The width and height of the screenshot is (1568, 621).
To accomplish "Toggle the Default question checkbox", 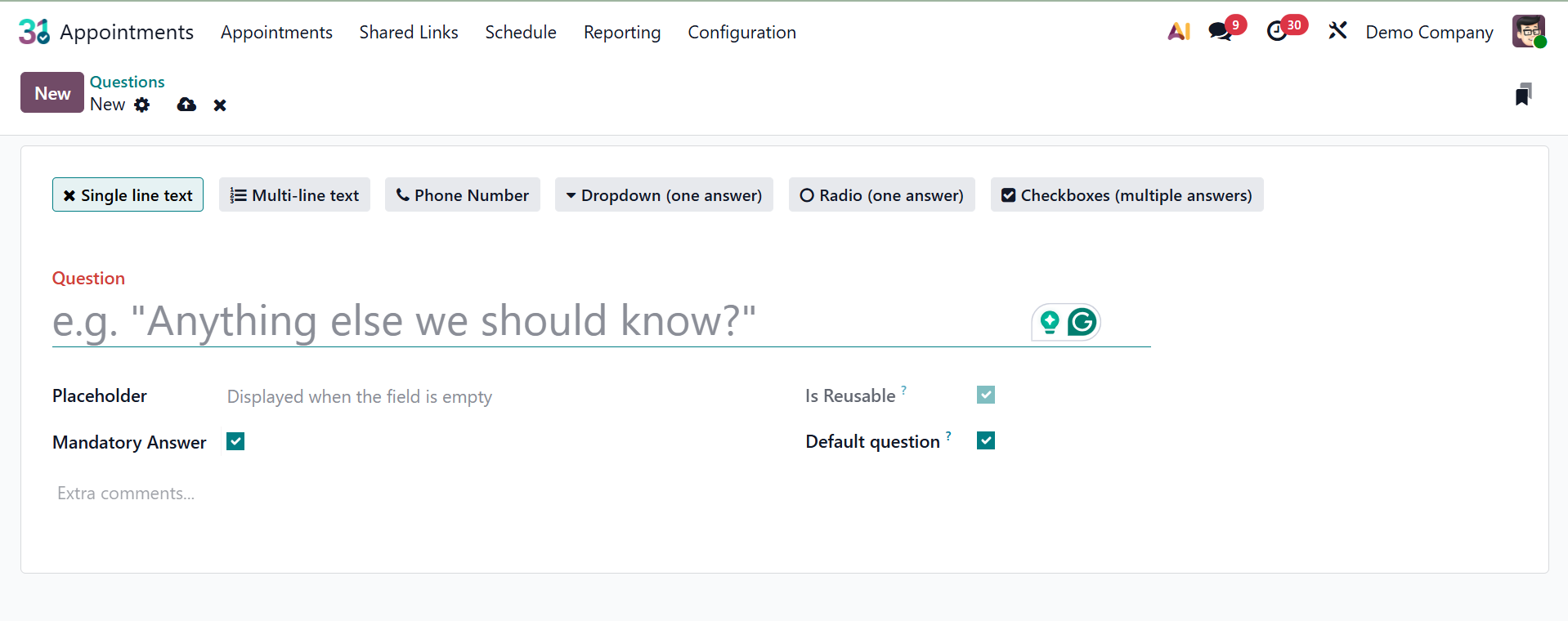I will click(x=986, y=440).
